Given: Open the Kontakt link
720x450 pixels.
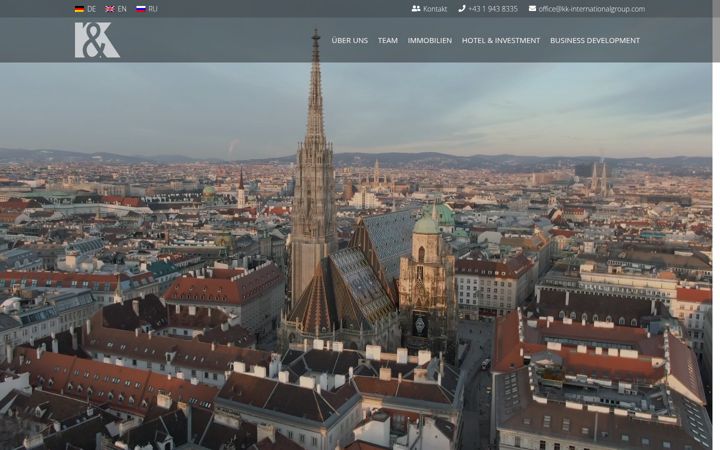Looking at the screenshot, I should [x=435, y=9].
